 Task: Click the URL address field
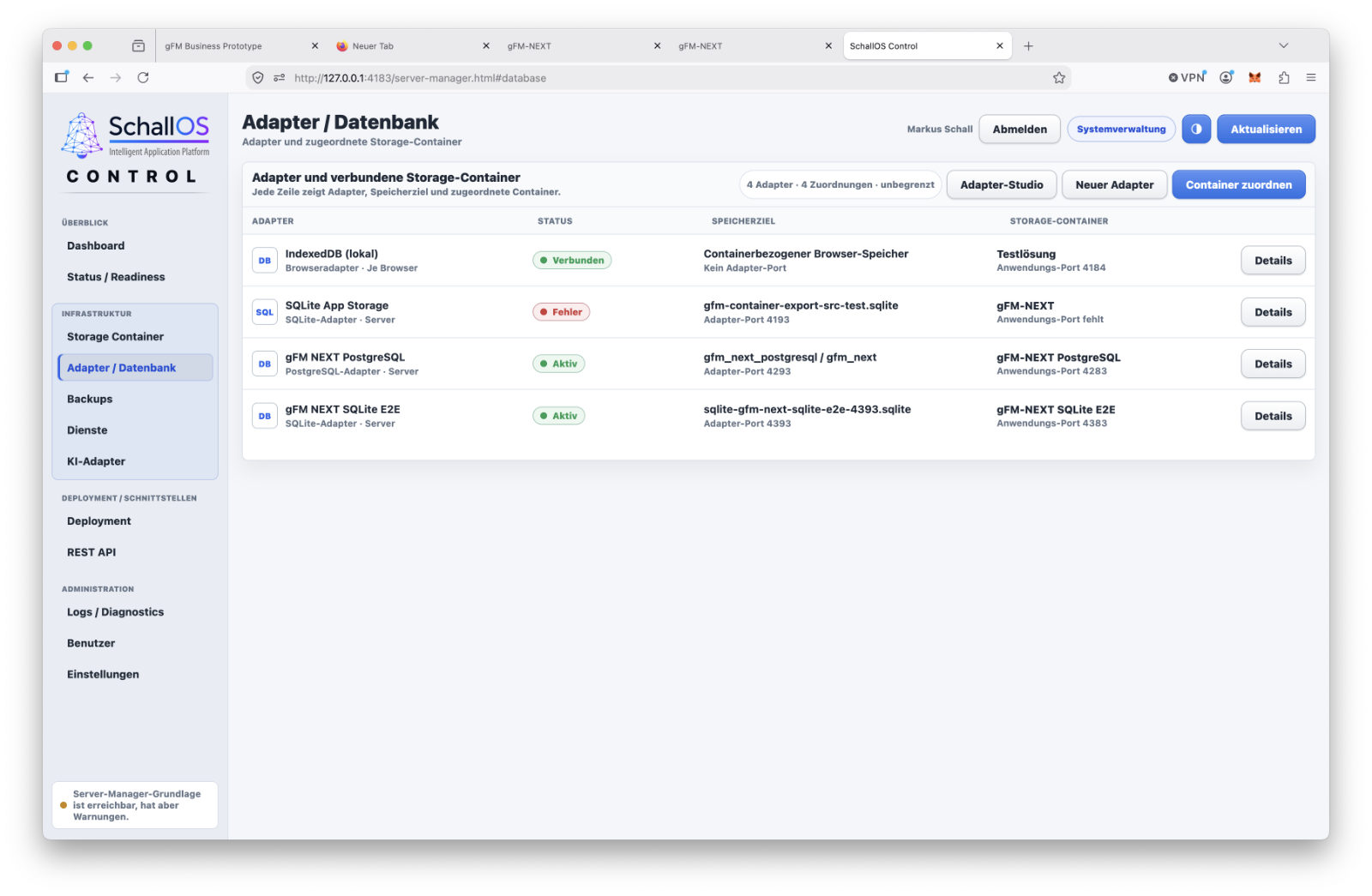[x=660, y=78]
